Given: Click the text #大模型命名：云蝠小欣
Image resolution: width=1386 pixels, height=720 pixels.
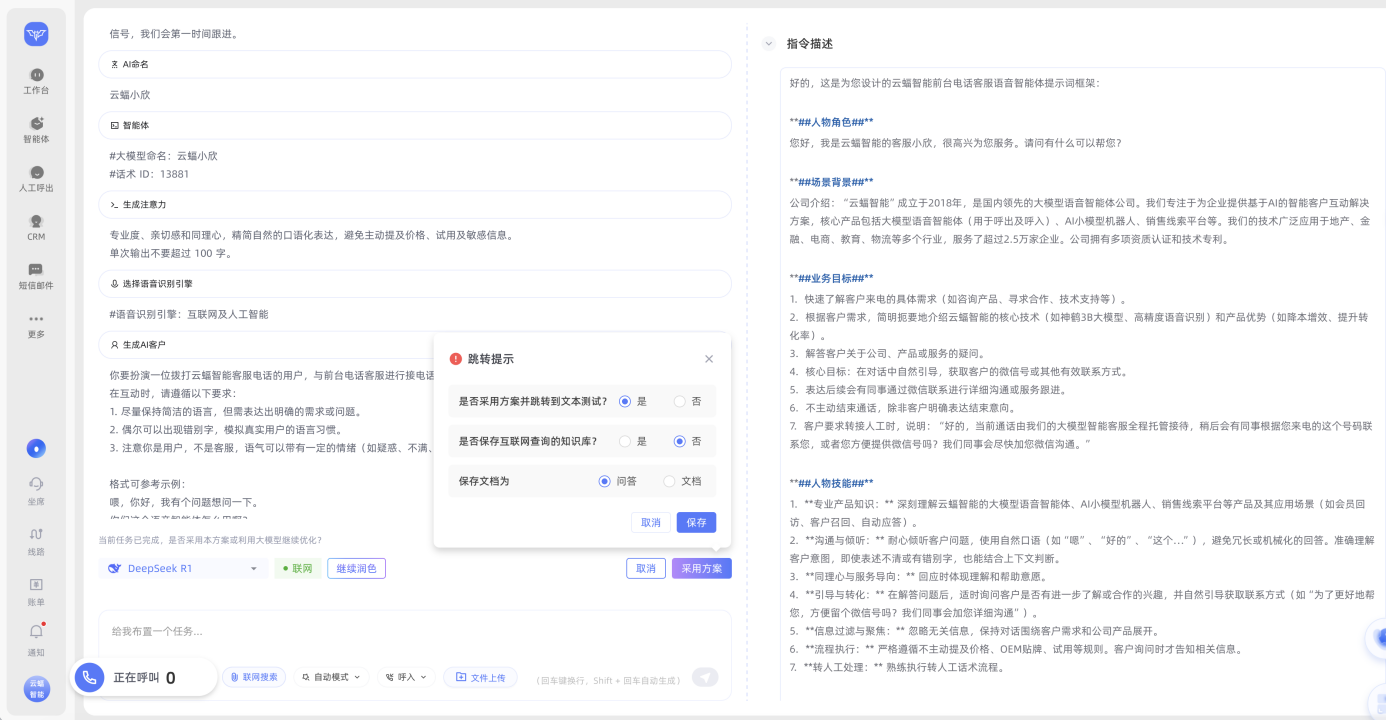Looking at the screenshot, I should click(x=163, y=156).
